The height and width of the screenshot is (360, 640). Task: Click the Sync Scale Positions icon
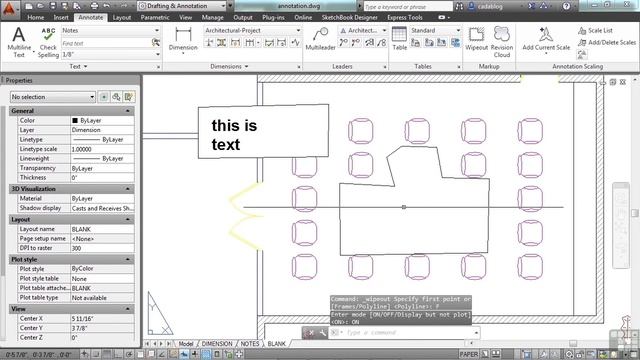[x=582, y=54]
